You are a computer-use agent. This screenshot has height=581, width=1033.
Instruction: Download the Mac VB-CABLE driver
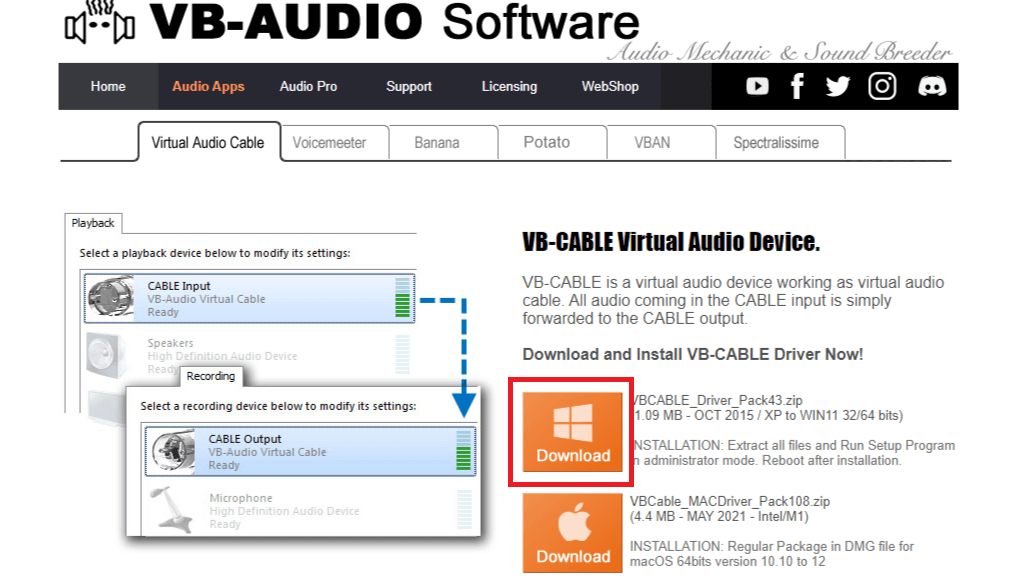(x=573, y=533)
